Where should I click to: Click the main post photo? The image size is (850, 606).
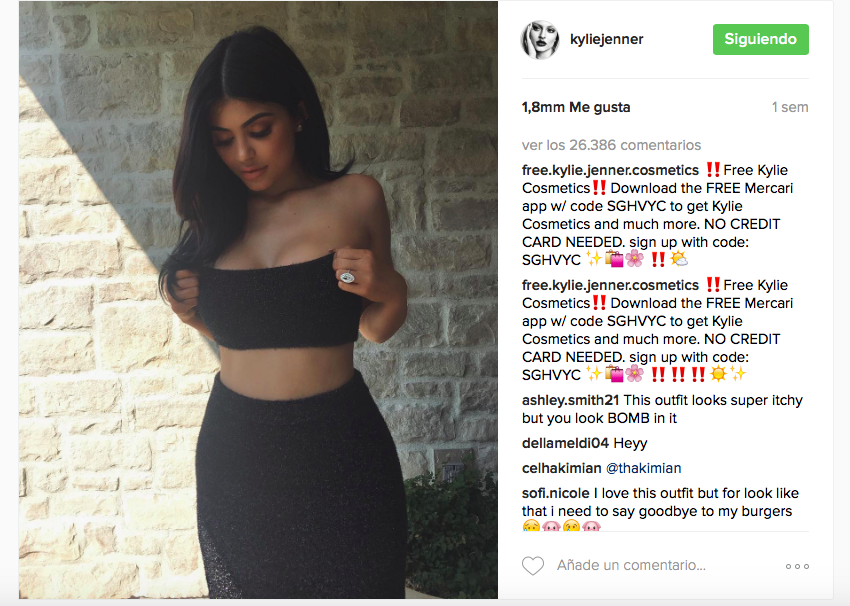(x=258, y=300)
